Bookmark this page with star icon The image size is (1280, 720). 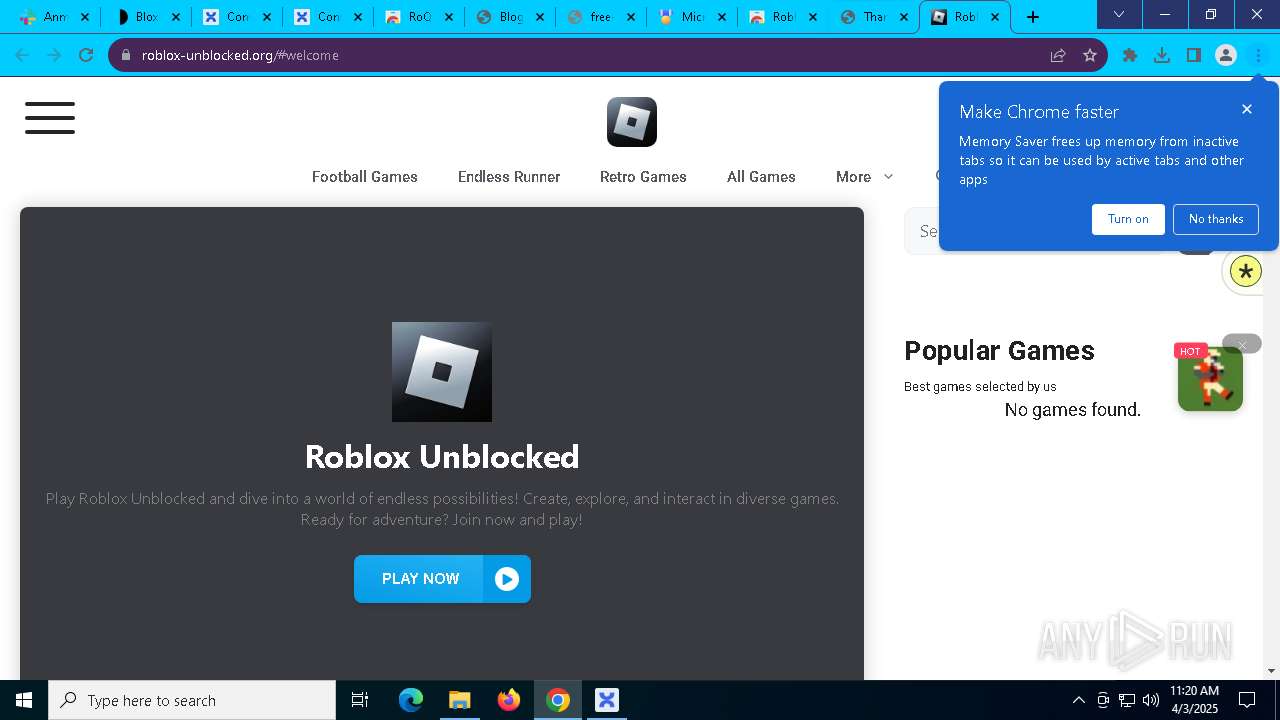coord(1090,55)
